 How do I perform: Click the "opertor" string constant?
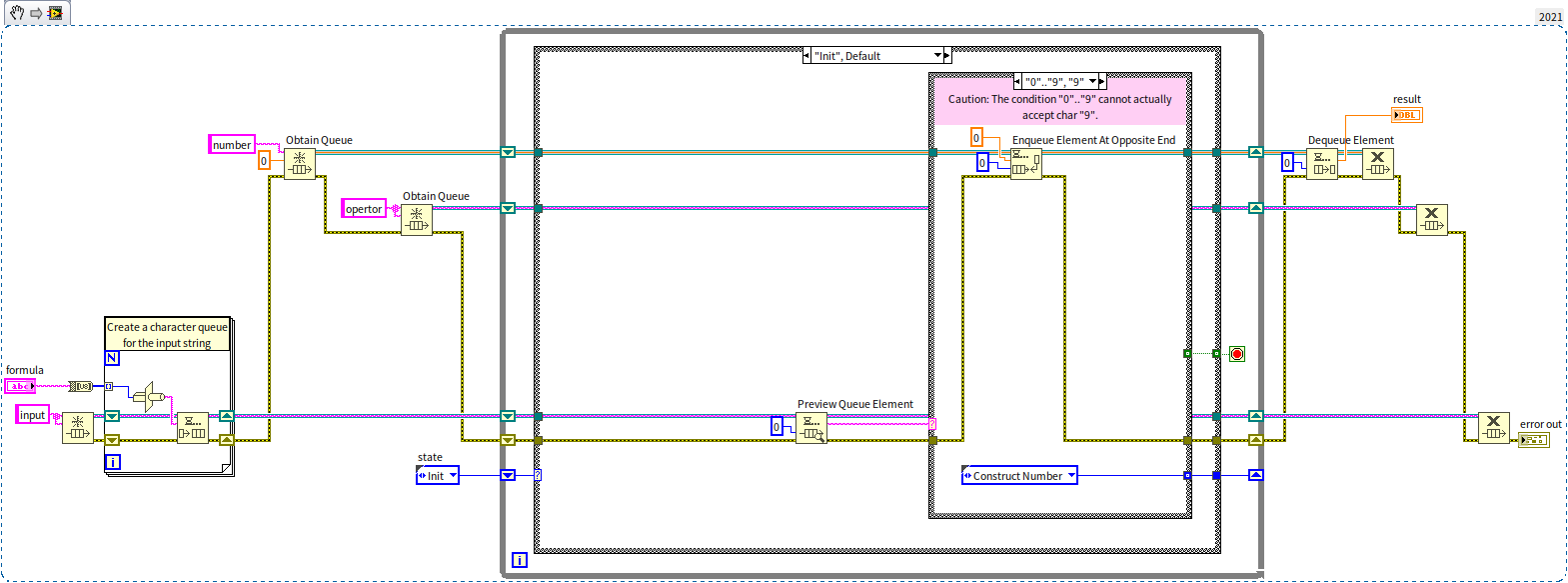pyautogui.click(x=364, y=209)
